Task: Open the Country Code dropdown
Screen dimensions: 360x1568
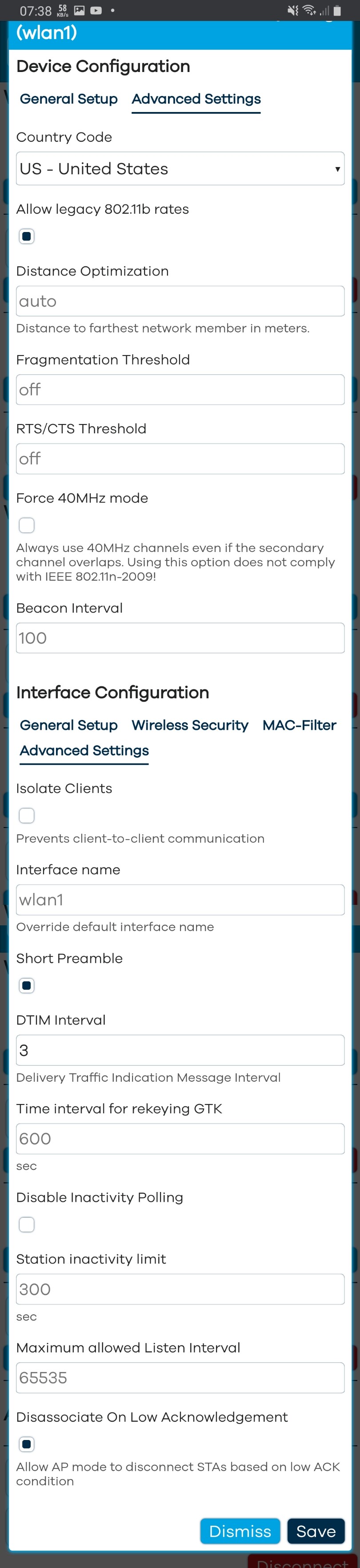Action: click(180, 168)
